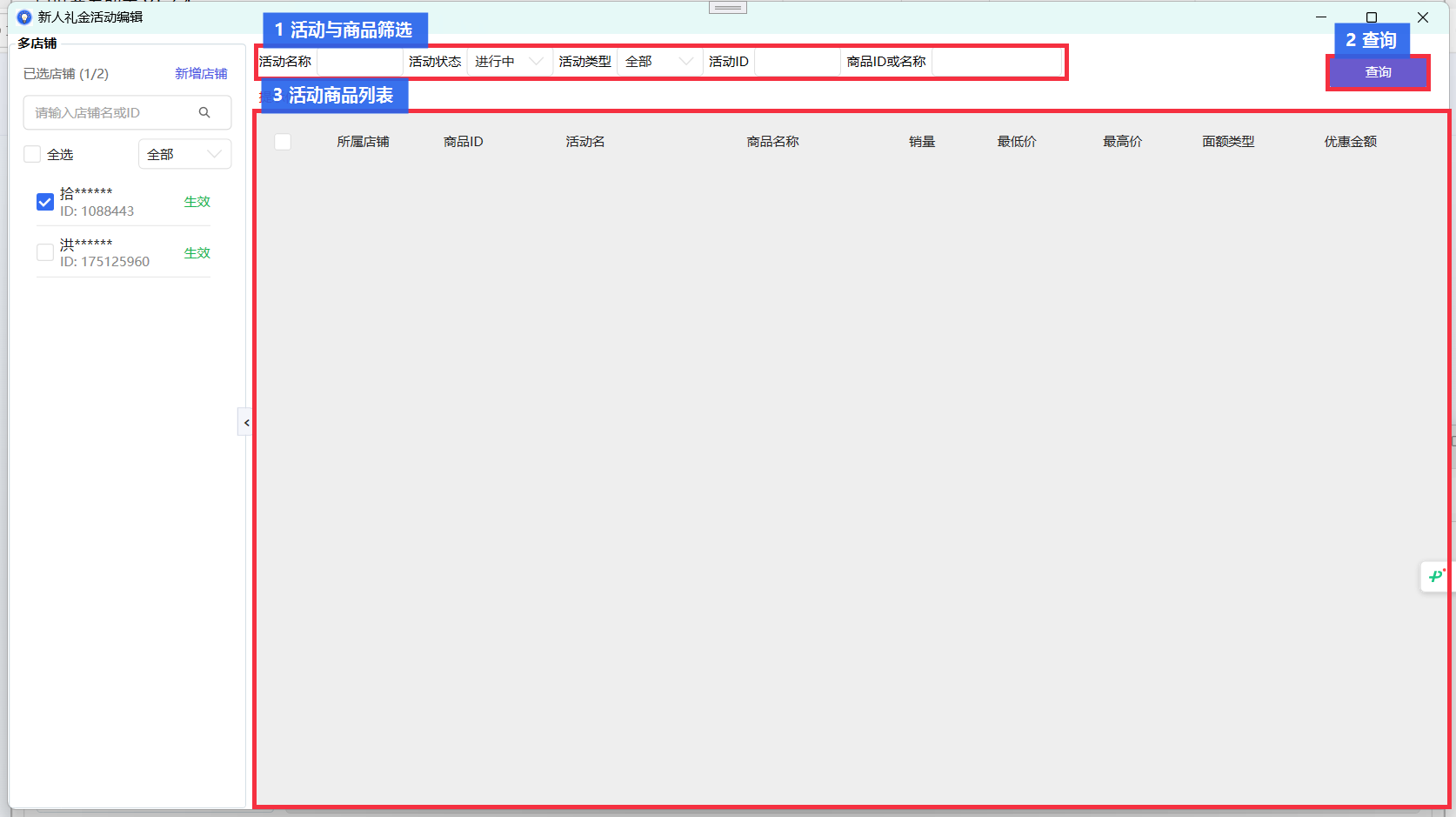Click the 活动名 column header

click(584, 142)
